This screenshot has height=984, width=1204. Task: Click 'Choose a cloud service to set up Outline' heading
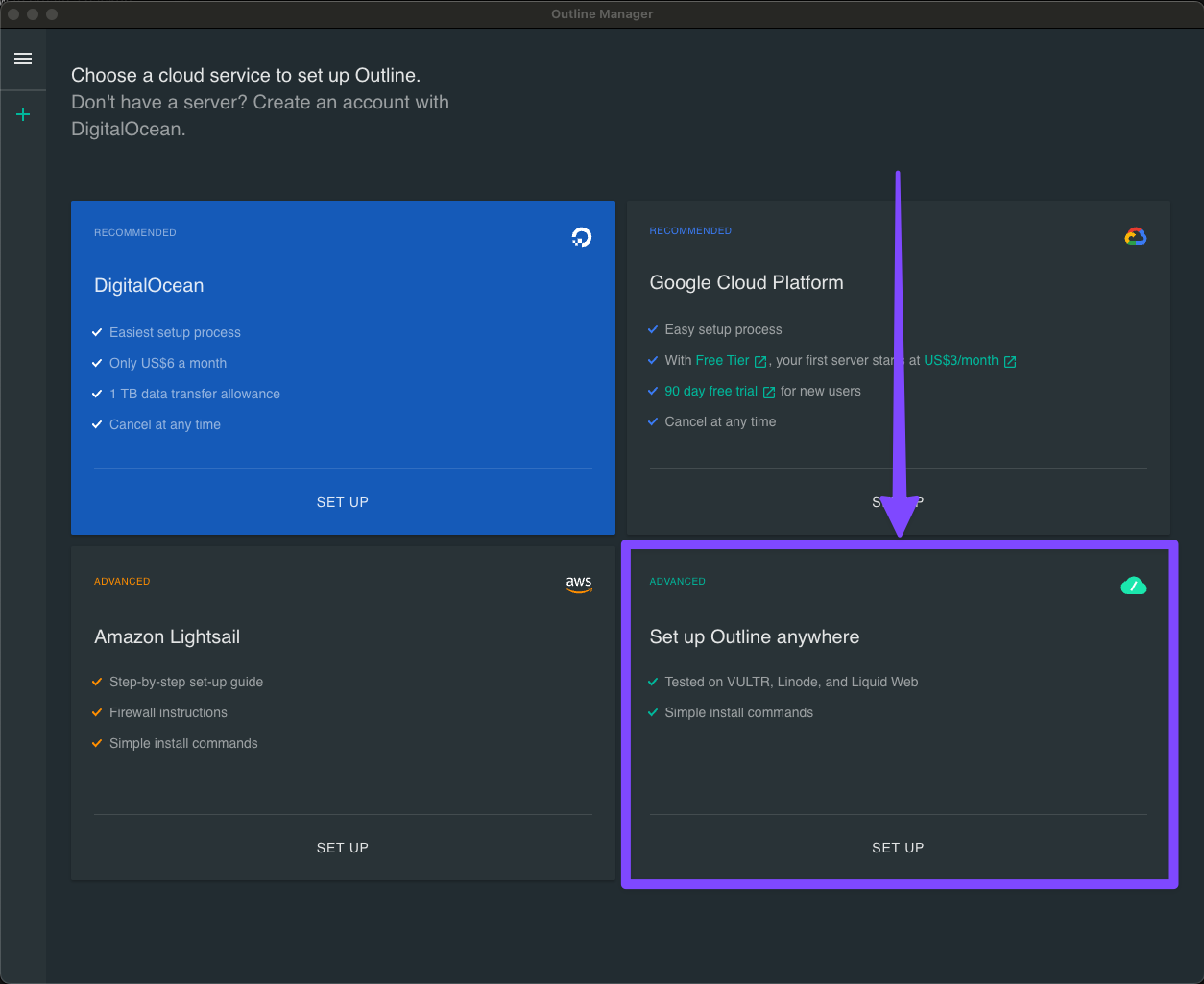point(246,75)
